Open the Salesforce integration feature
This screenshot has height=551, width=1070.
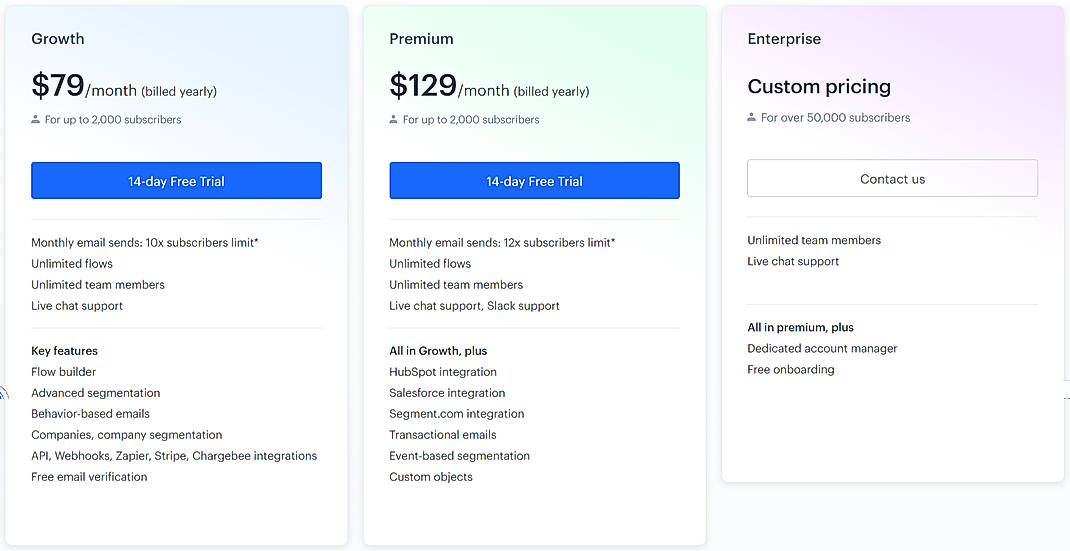click(x=447, y=393)
